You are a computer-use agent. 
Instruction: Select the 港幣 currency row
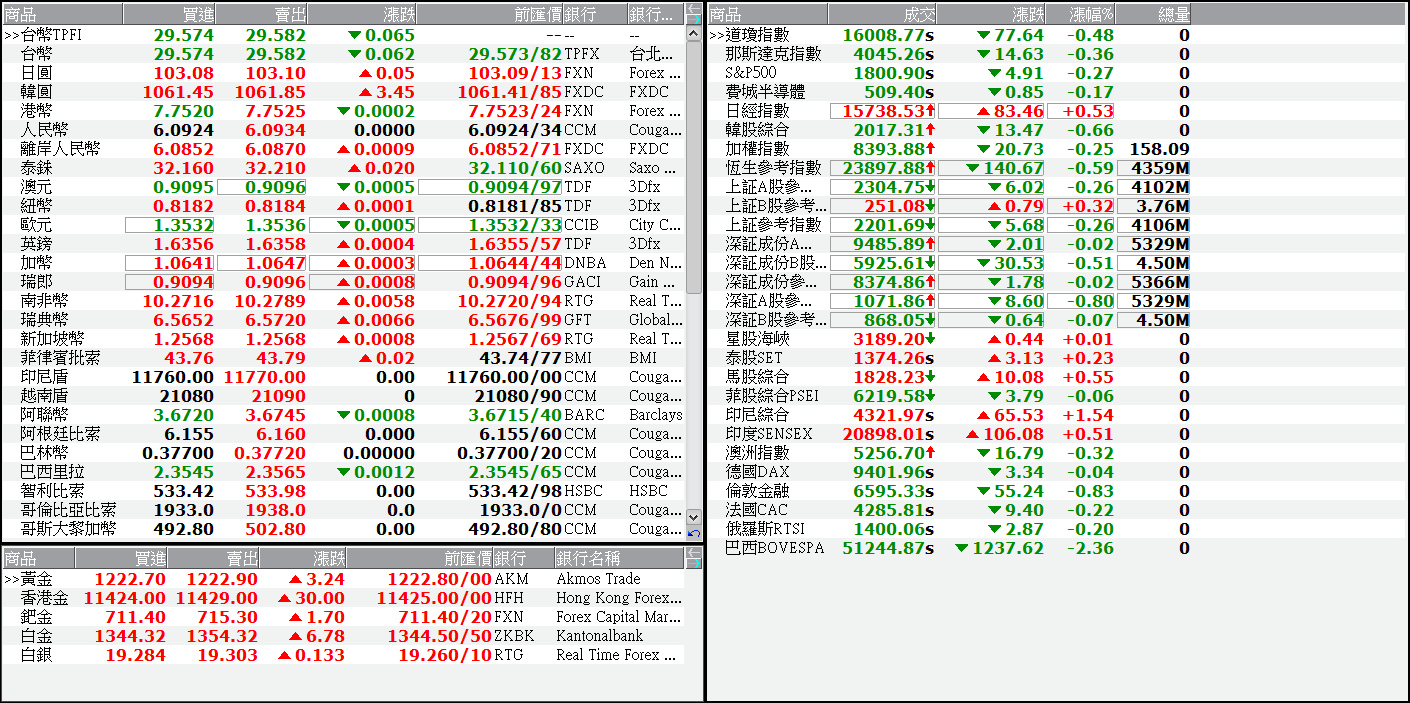click(344, 111)
